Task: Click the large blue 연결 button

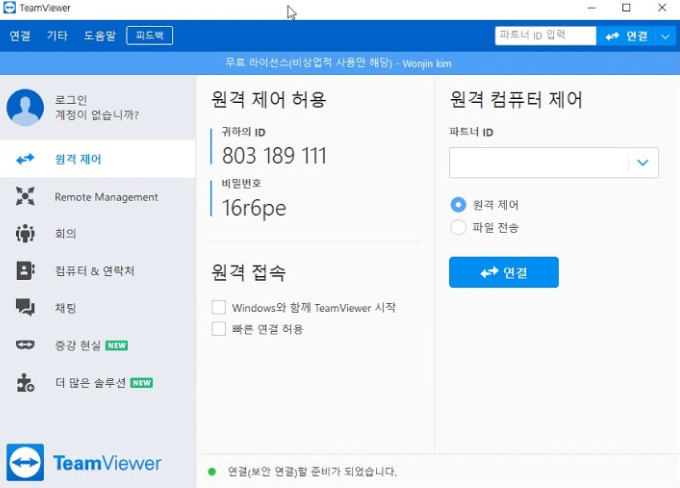Action: click(x=503, y=272)
